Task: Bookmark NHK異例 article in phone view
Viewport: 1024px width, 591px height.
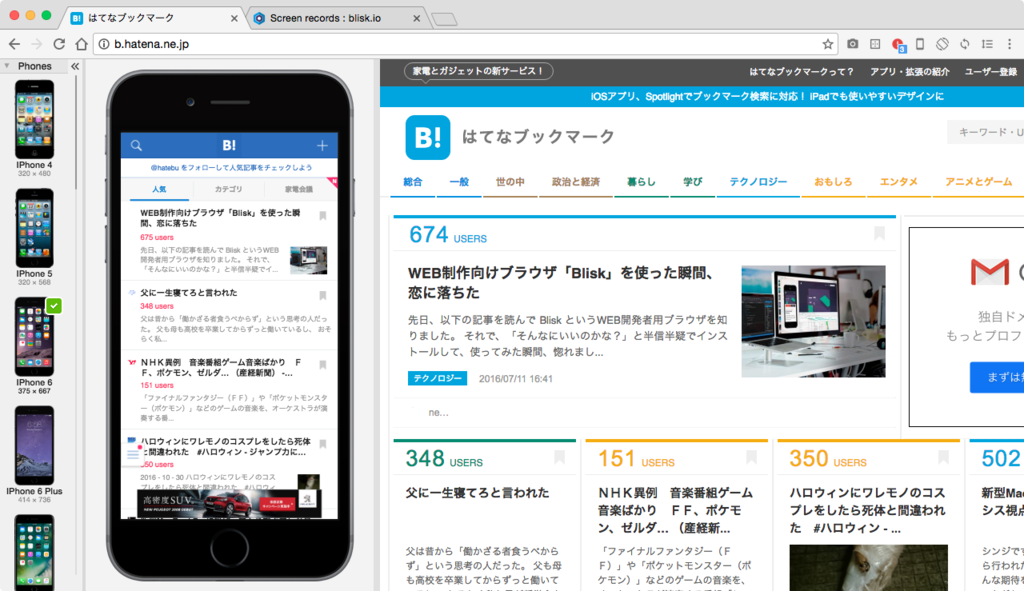Action: point(323,365)
